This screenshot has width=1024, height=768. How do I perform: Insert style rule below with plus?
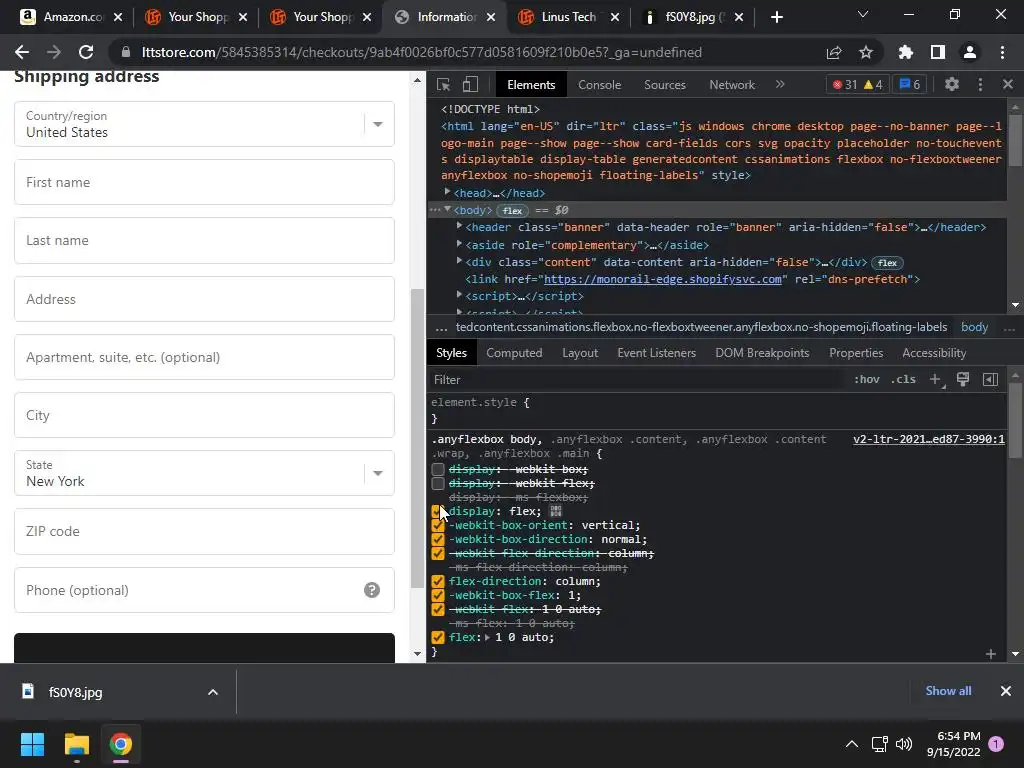click(991, 654)
